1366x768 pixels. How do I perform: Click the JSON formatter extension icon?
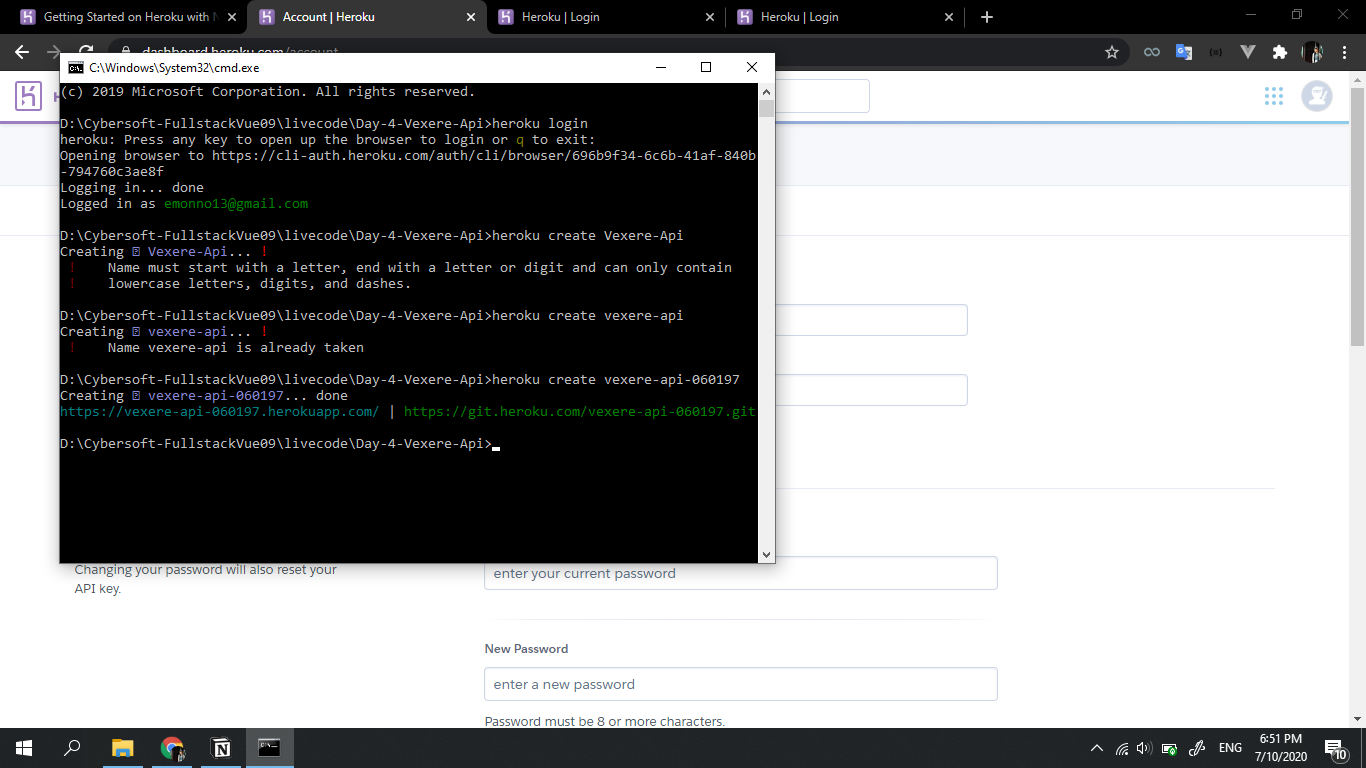point(1216,51)
